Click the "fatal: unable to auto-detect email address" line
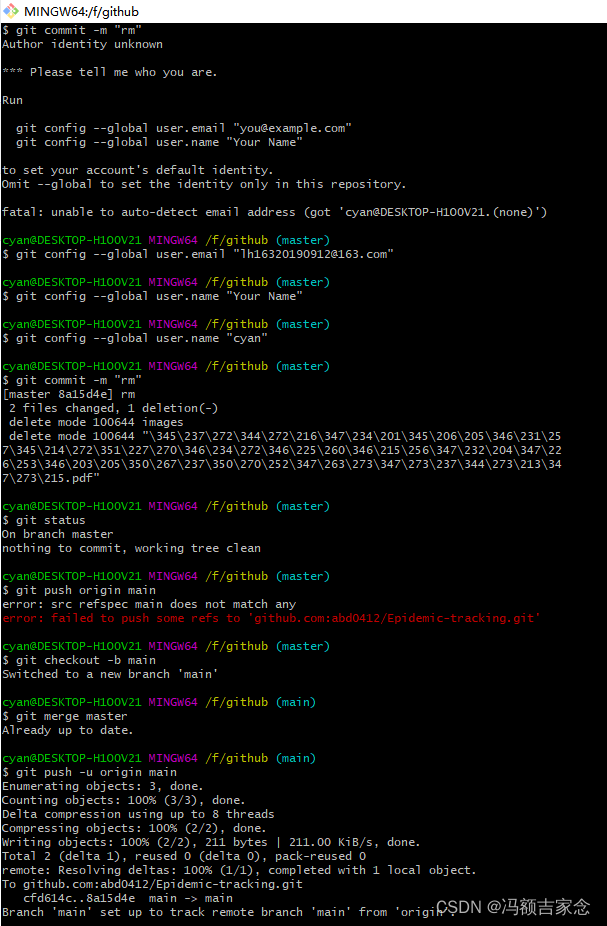Viewport: 607px width, 926px height. (275, 212)
